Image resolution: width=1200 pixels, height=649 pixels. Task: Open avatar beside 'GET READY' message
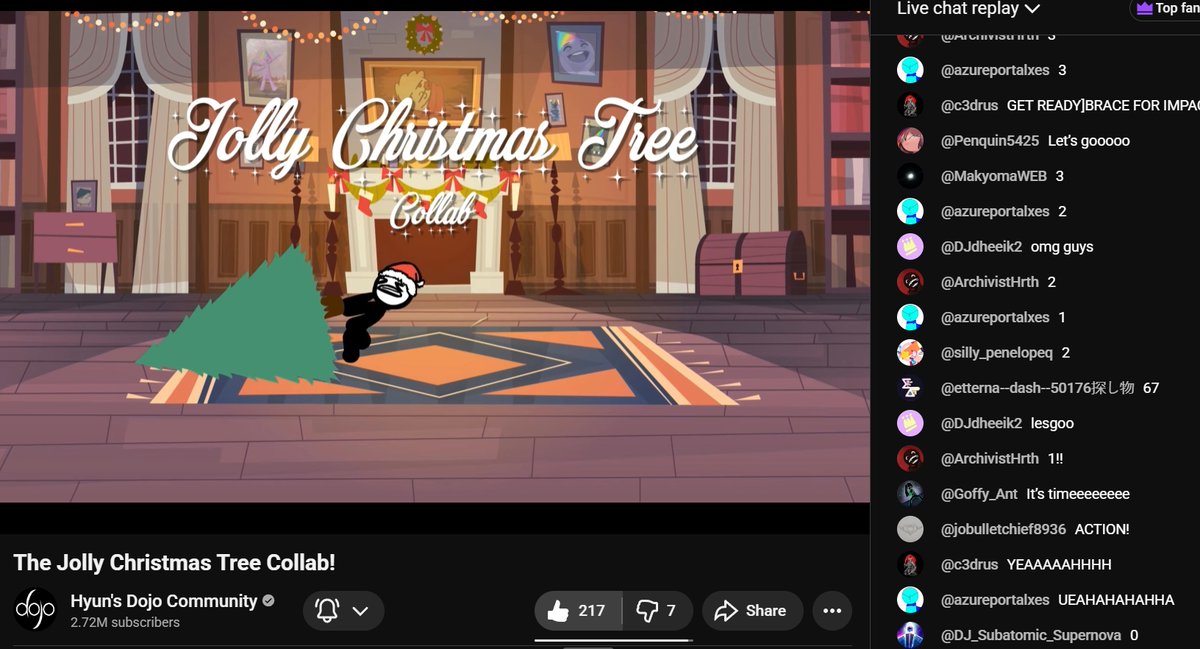(910, 105)
